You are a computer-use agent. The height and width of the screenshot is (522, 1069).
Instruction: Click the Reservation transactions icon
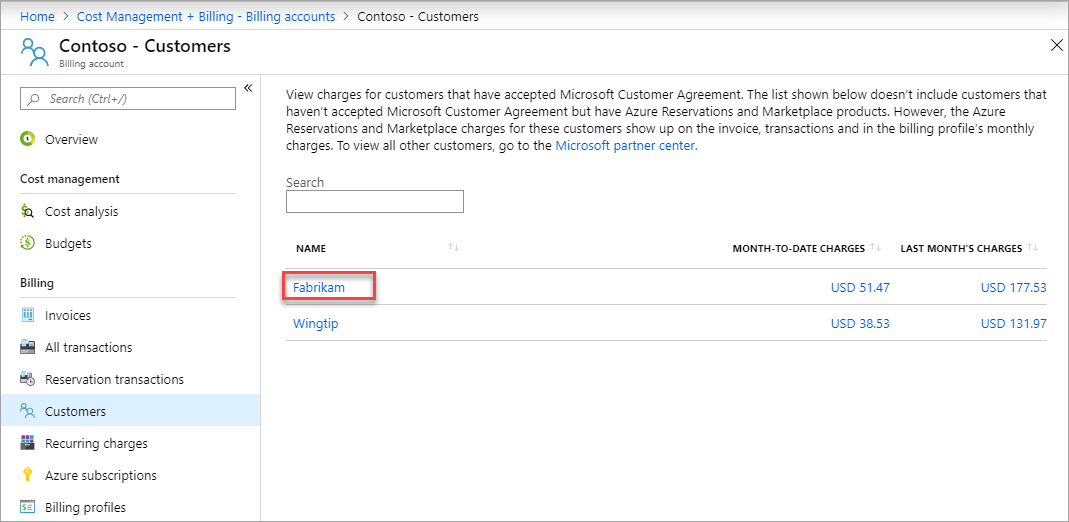28,380
